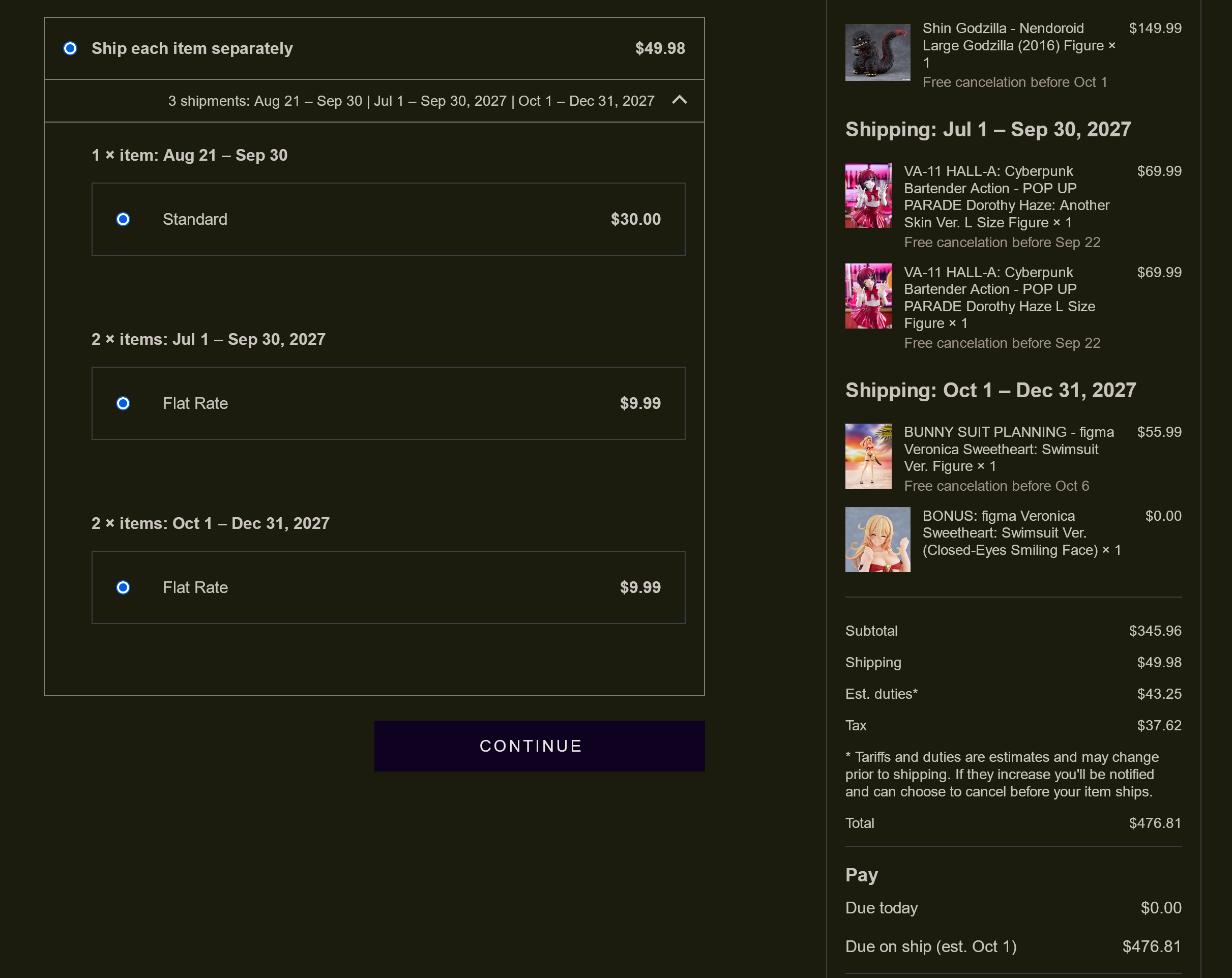1232x978 pixels.
Task: Click the Ship each item separately label
Action: coord(192,48)
